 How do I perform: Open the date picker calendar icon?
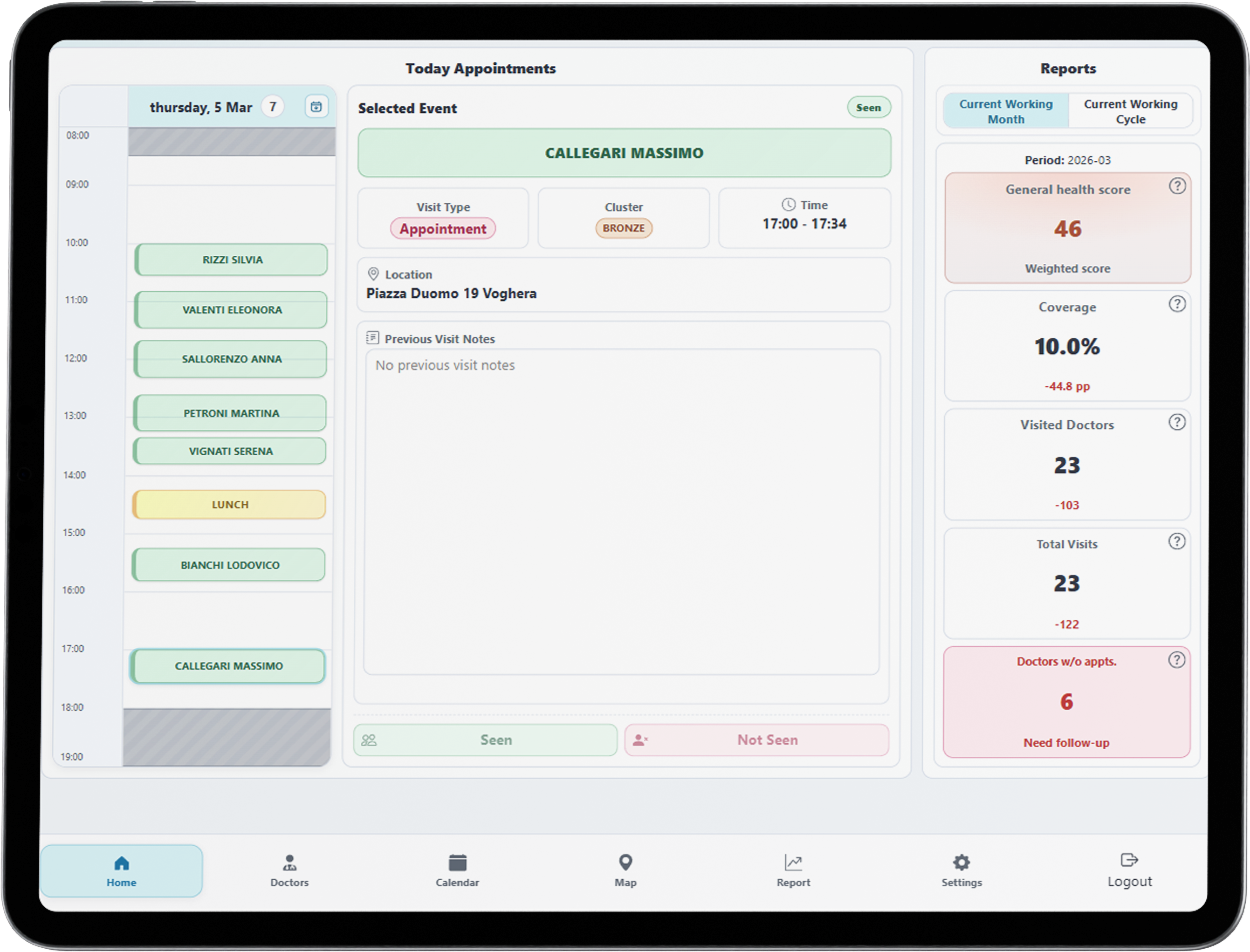[316, 107]
